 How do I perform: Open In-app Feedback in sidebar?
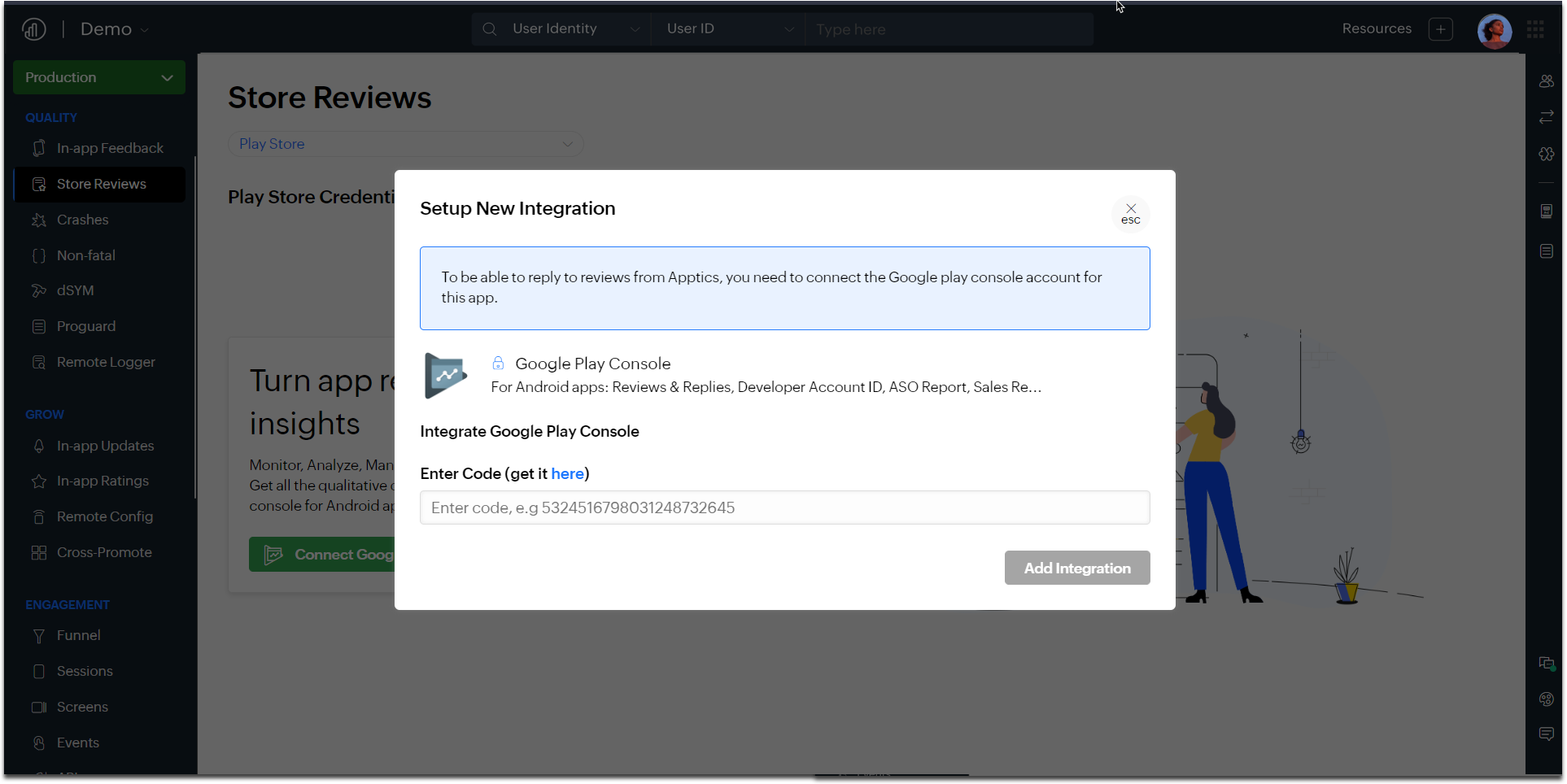(99, 148)
